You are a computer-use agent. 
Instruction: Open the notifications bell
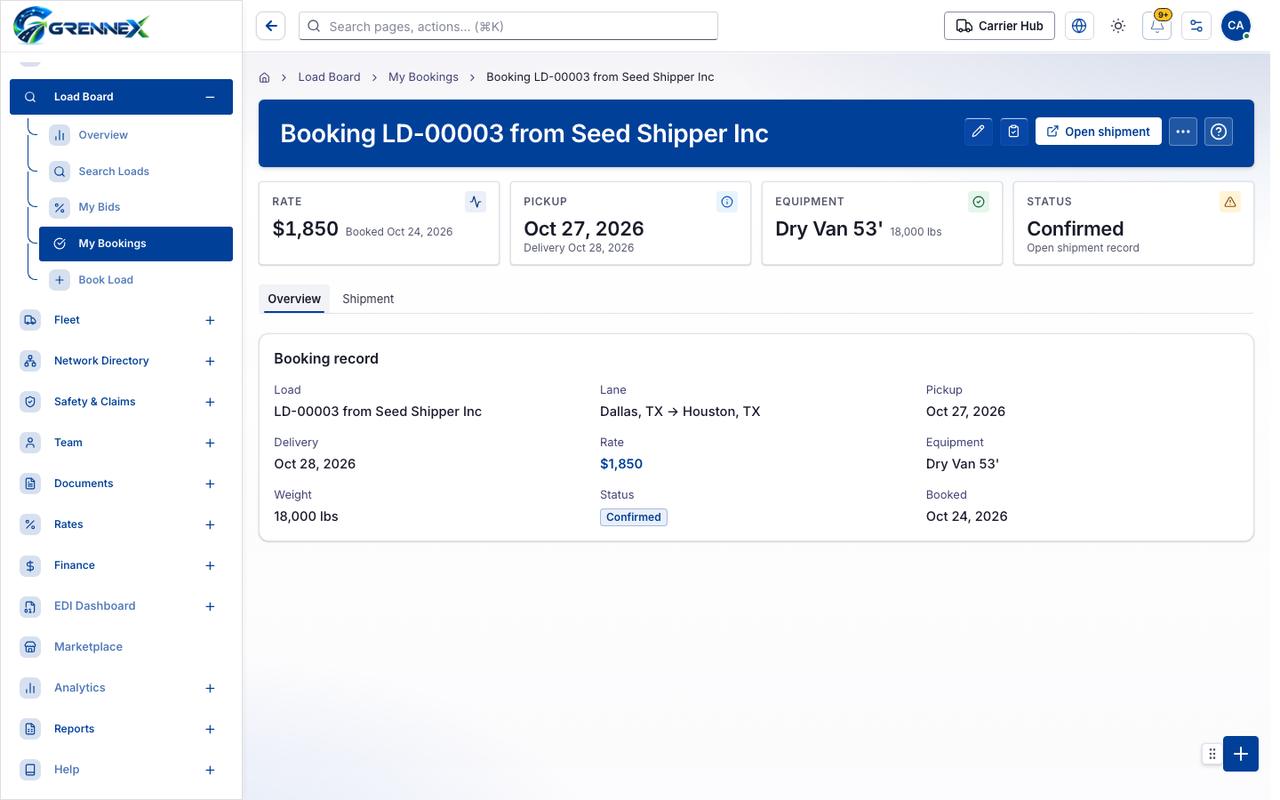(x=1157, y=26)
